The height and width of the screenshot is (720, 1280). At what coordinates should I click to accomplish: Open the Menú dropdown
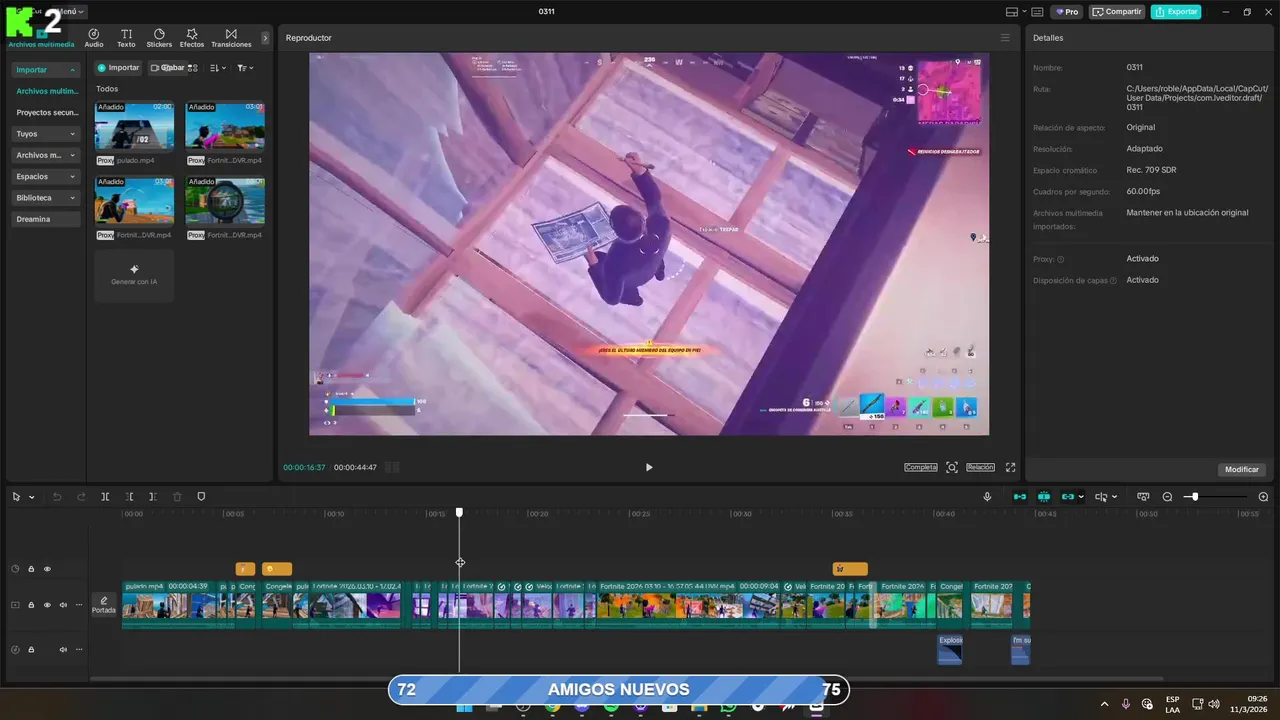(x=71, y=12)
